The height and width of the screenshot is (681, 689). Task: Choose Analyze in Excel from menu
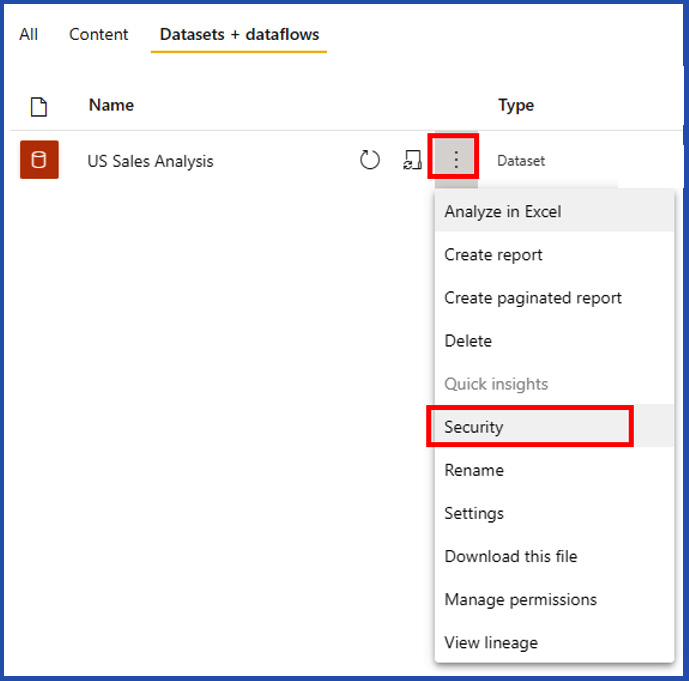tap(503, 212)
